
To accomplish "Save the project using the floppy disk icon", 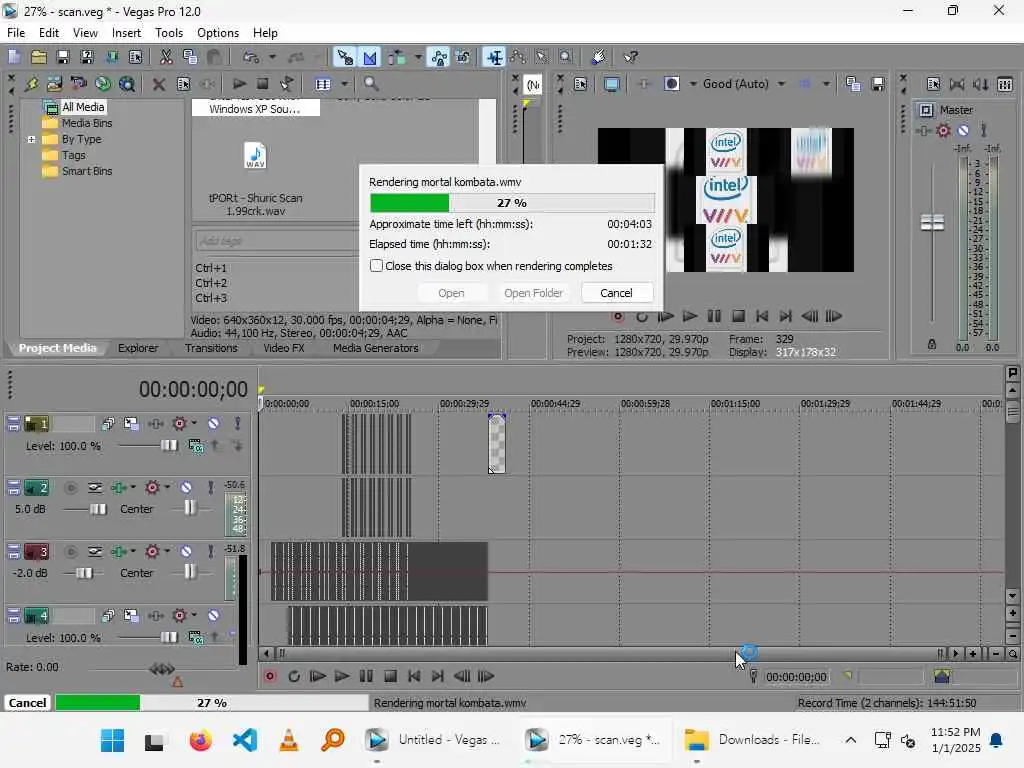I will tap(63, 57).
